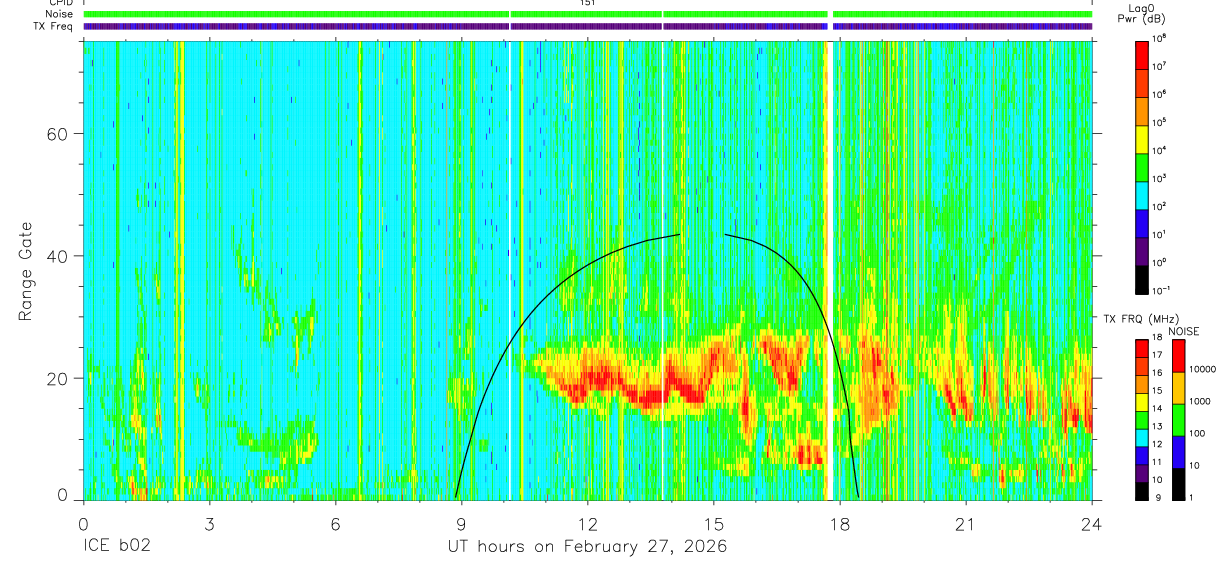Select the cyan segment of the TX FRQ color bar
The image size is (1228, 567).
(x=1141, y=436)
